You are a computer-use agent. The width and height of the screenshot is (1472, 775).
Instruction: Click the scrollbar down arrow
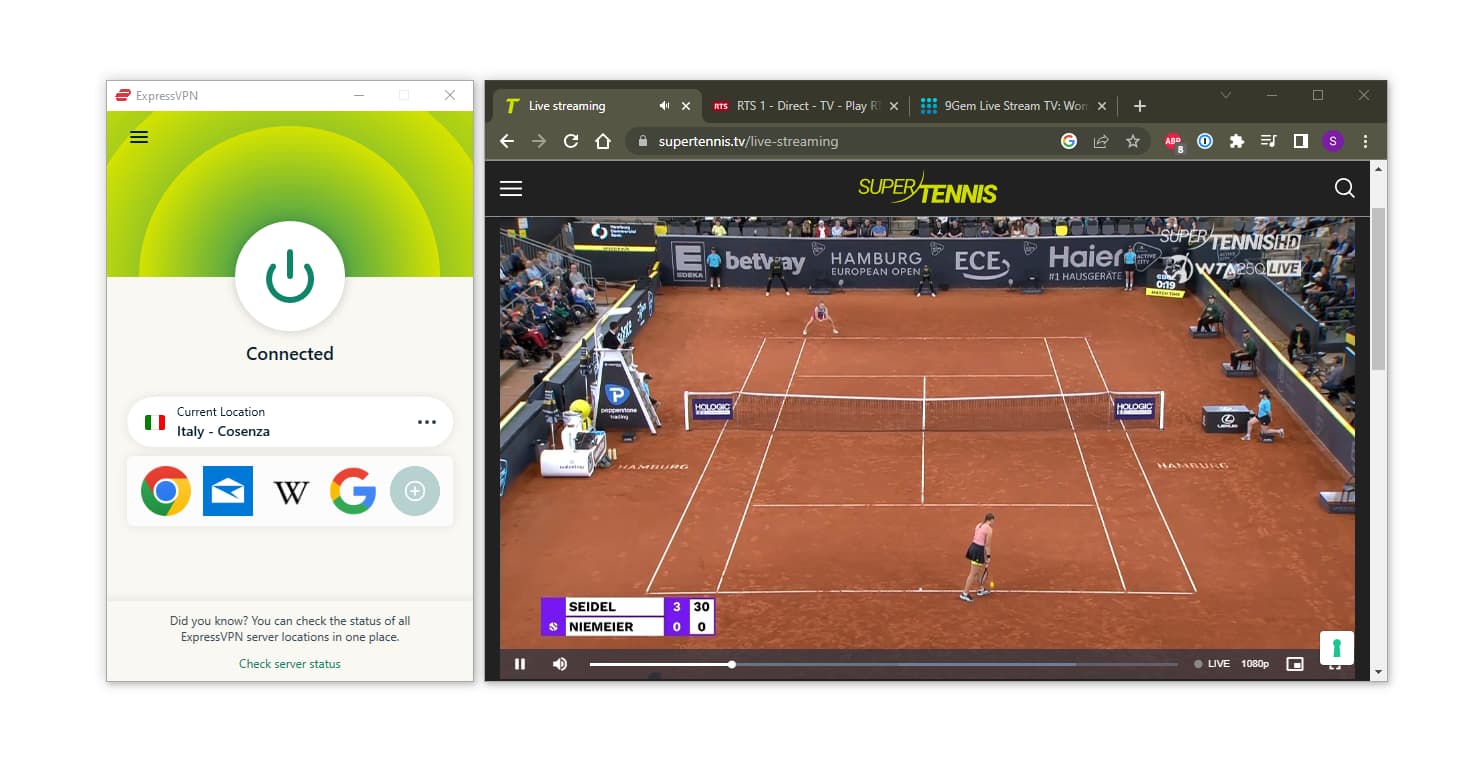pyautogui.click(x=1379, y=672)
